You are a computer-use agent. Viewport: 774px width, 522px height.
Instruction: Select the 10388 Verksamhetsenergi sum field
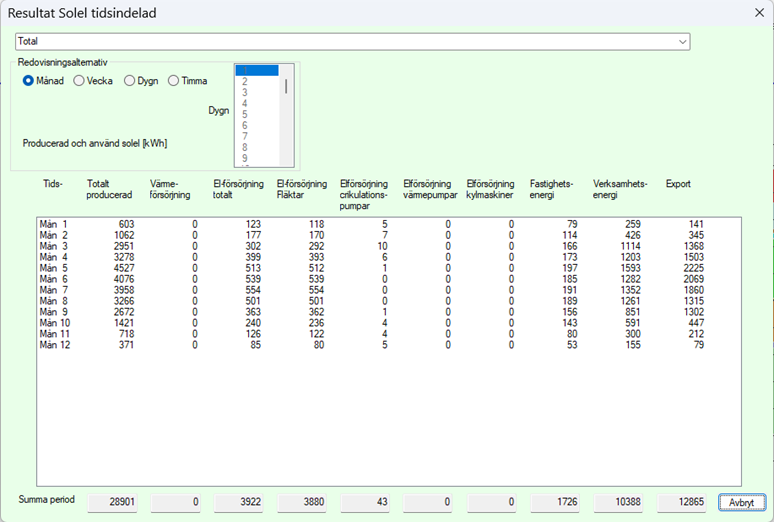coord(620,502)
